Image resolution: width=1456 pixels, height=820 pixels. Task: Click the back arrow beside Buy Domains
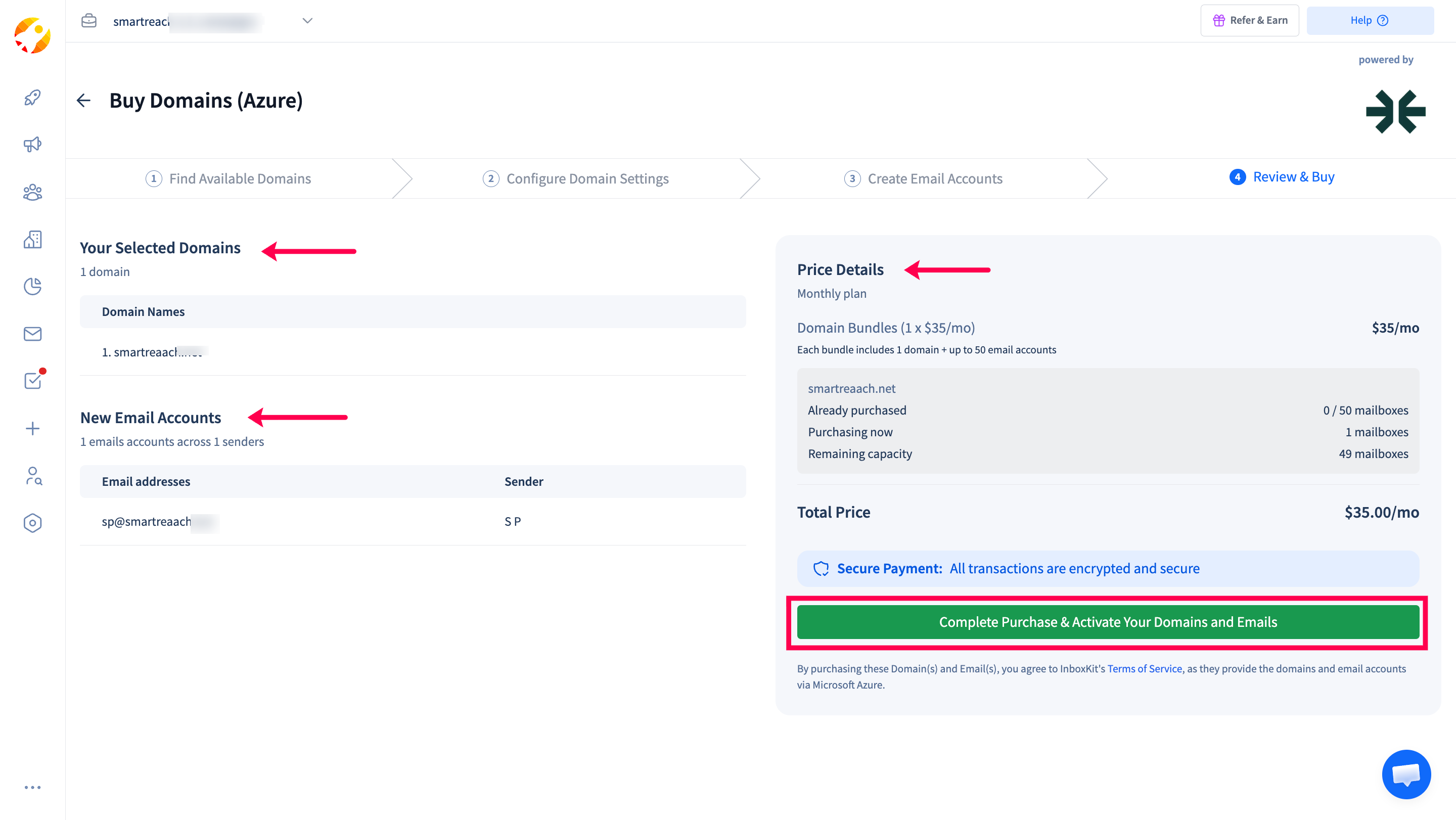83,101
